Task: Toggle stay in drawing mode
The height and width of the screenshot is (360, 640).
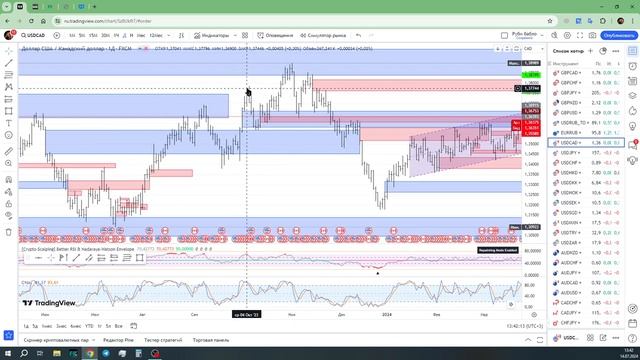Action: click(9, 192)
